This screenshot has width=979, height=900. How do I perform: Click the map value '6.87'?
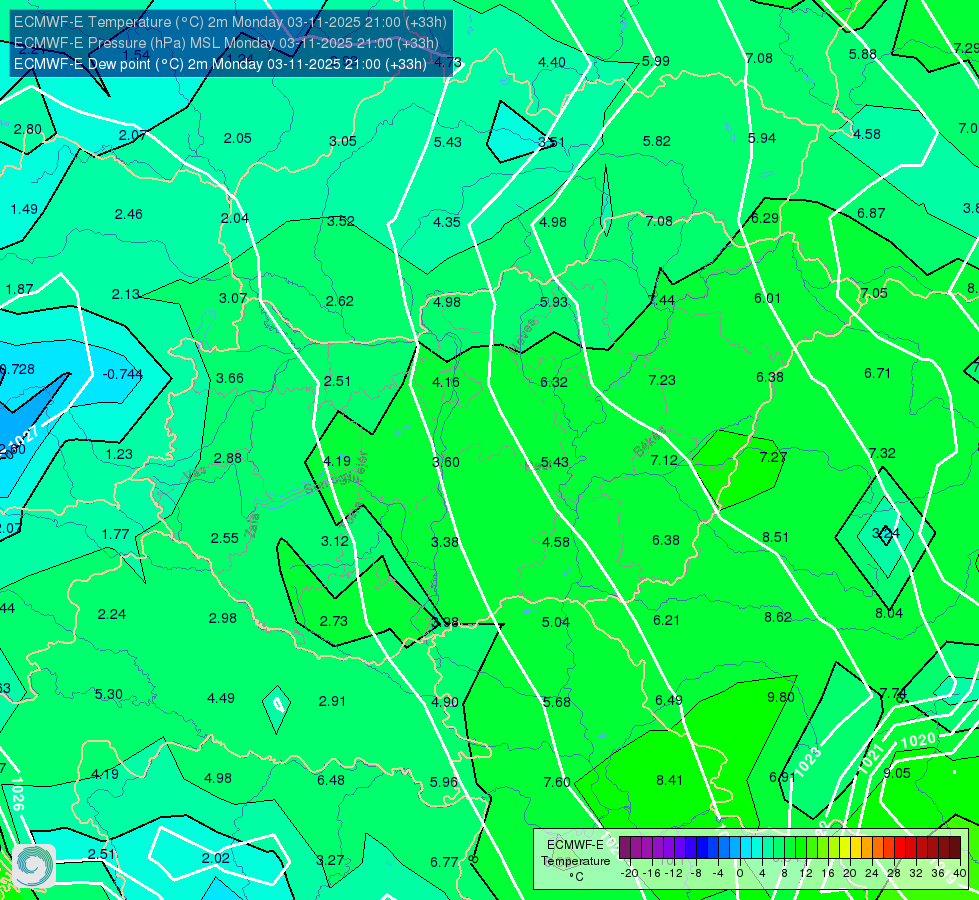tap(871, 214)
